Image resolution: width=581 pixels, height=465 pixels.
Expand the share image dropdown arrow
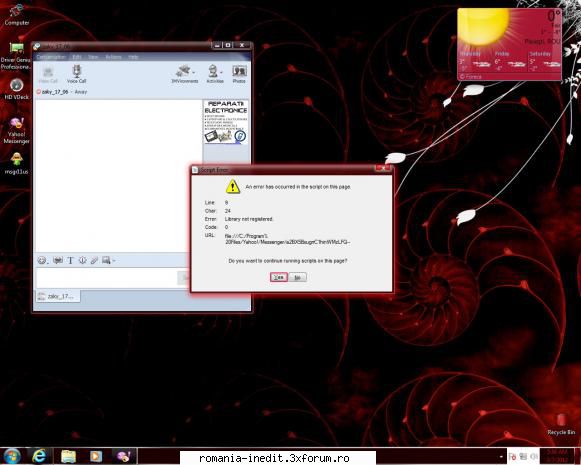point(114,261)
